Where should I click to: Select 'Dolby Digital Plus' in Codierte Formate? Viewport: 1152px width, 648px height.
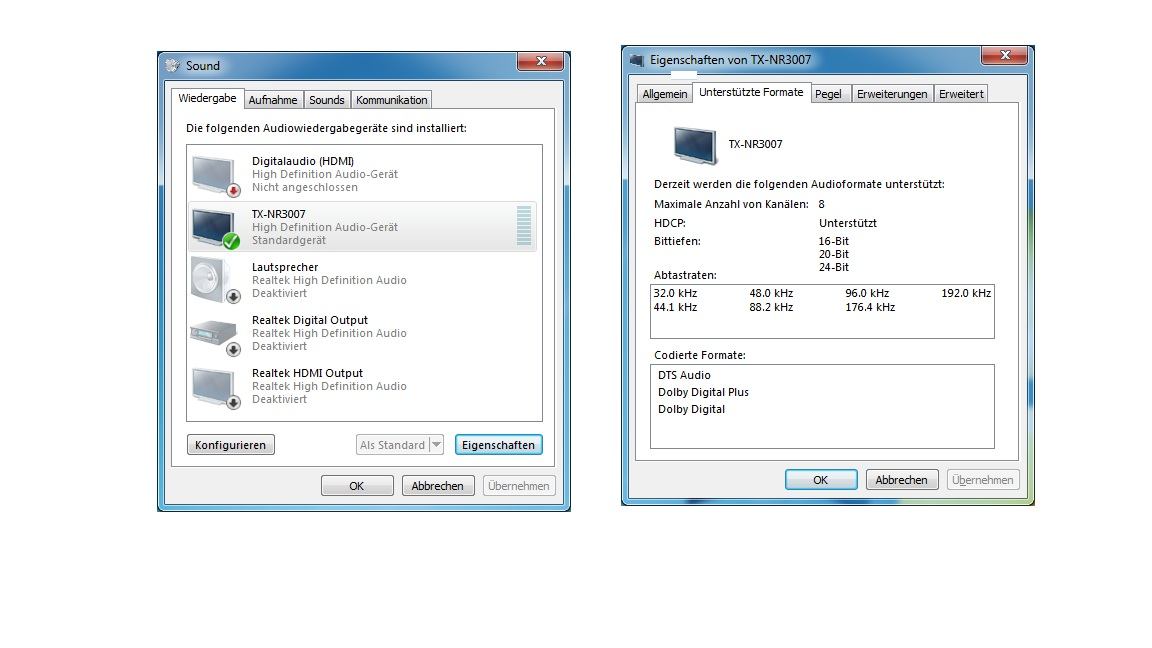pos(703,392)
